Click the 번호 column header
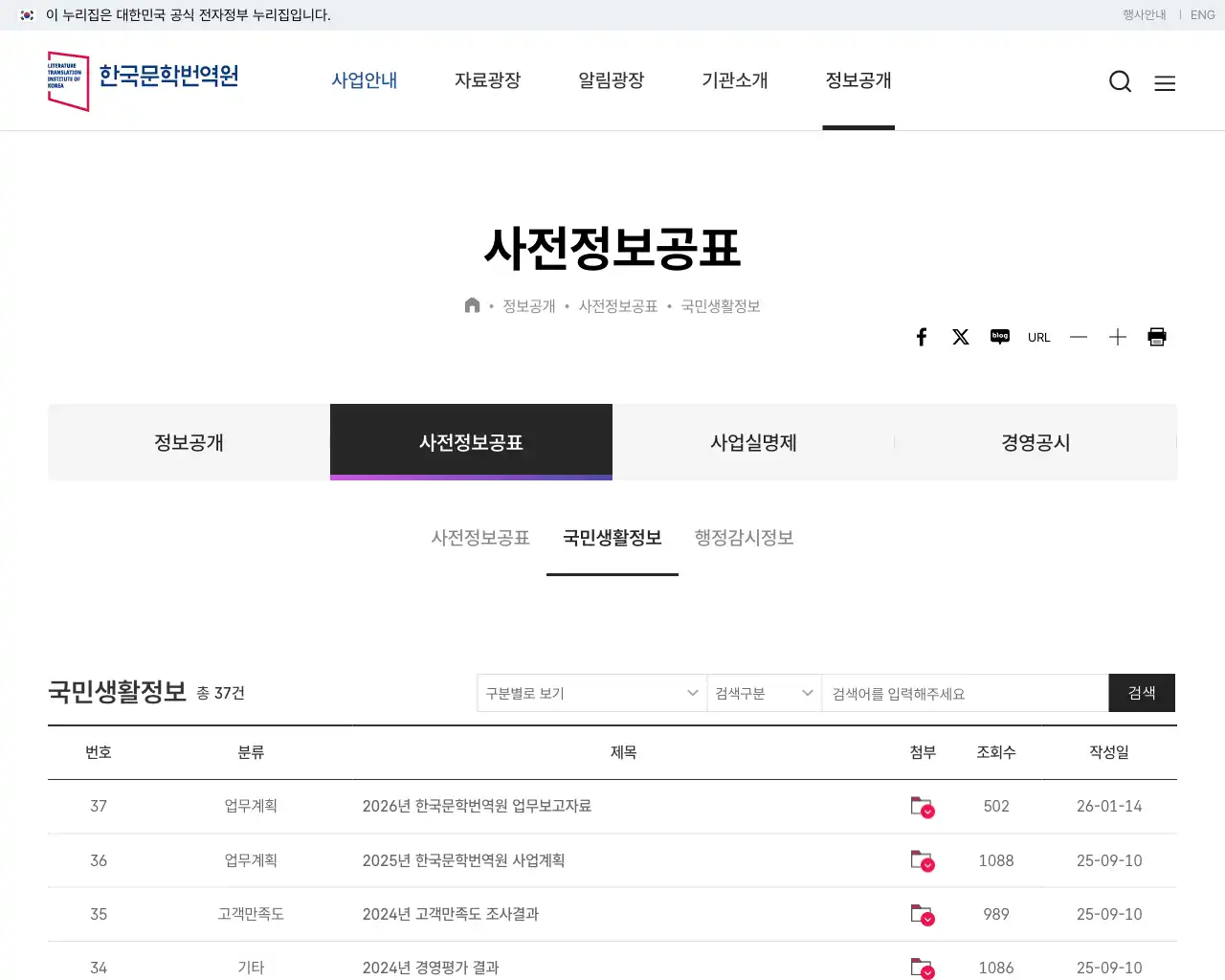 point(99,752)
